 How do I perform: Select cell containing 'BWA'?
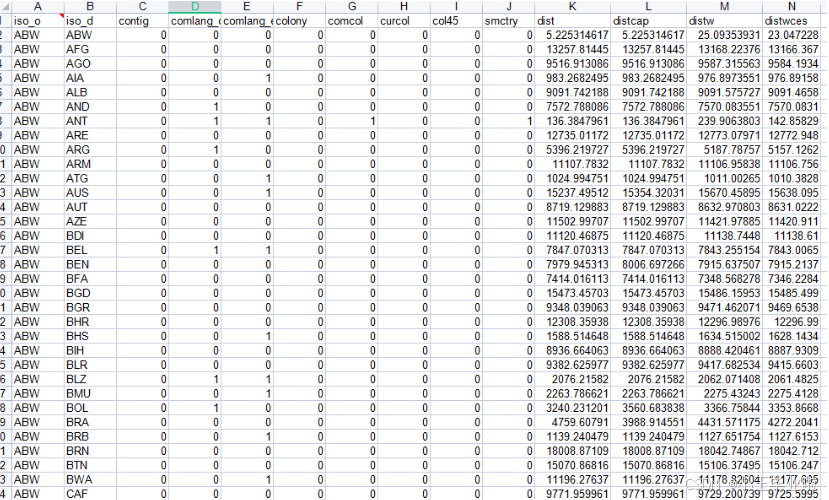click(x=89, y=479)
